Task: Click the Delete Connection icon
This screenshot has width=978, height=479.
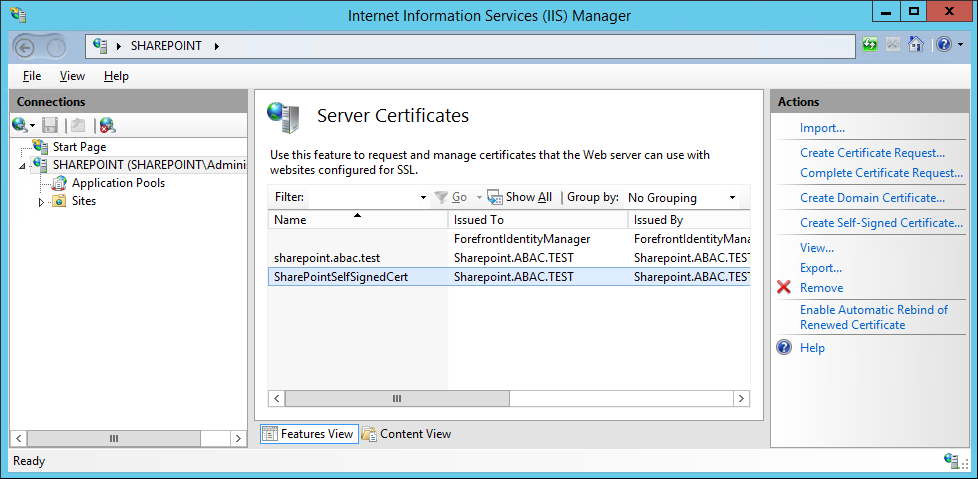Action: pos(107,125)
